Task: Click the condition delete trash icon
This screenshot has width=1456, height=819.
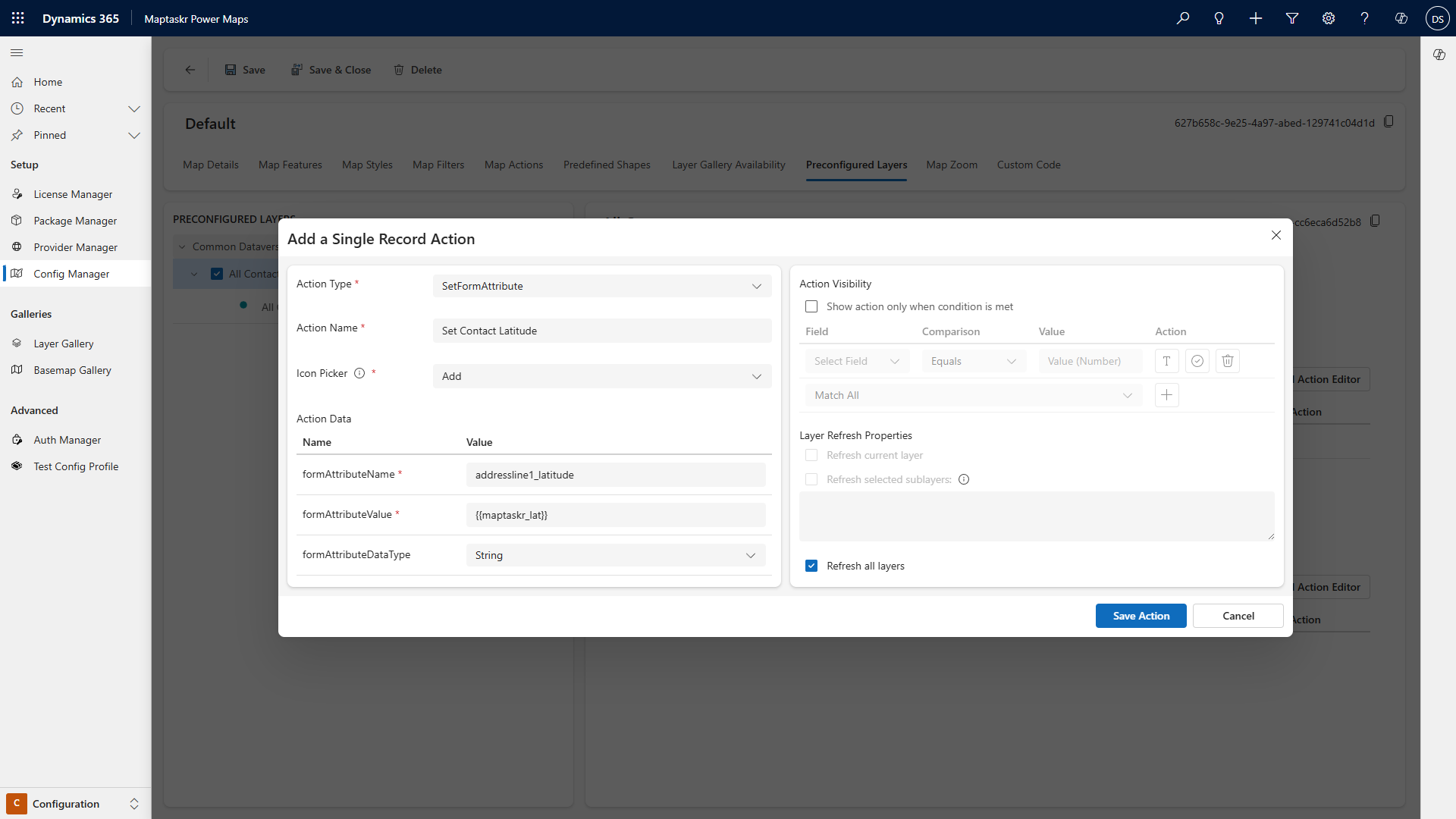Action: click(1227, 361)
